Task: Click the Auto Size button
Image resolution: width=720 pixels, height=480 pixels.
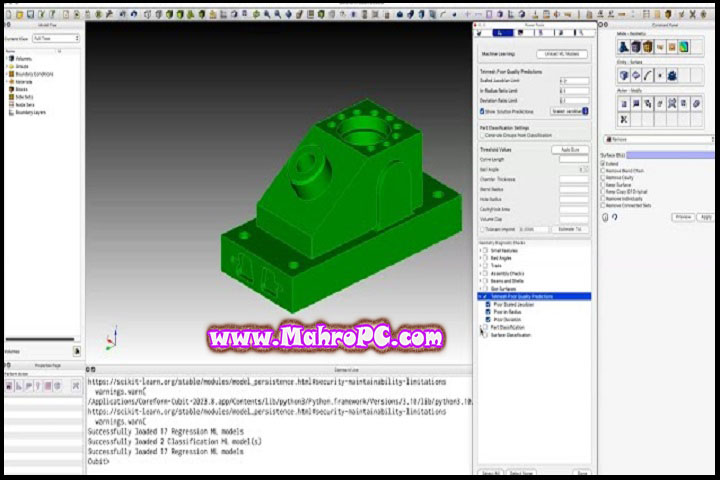Action: click(x=570, y=150)
